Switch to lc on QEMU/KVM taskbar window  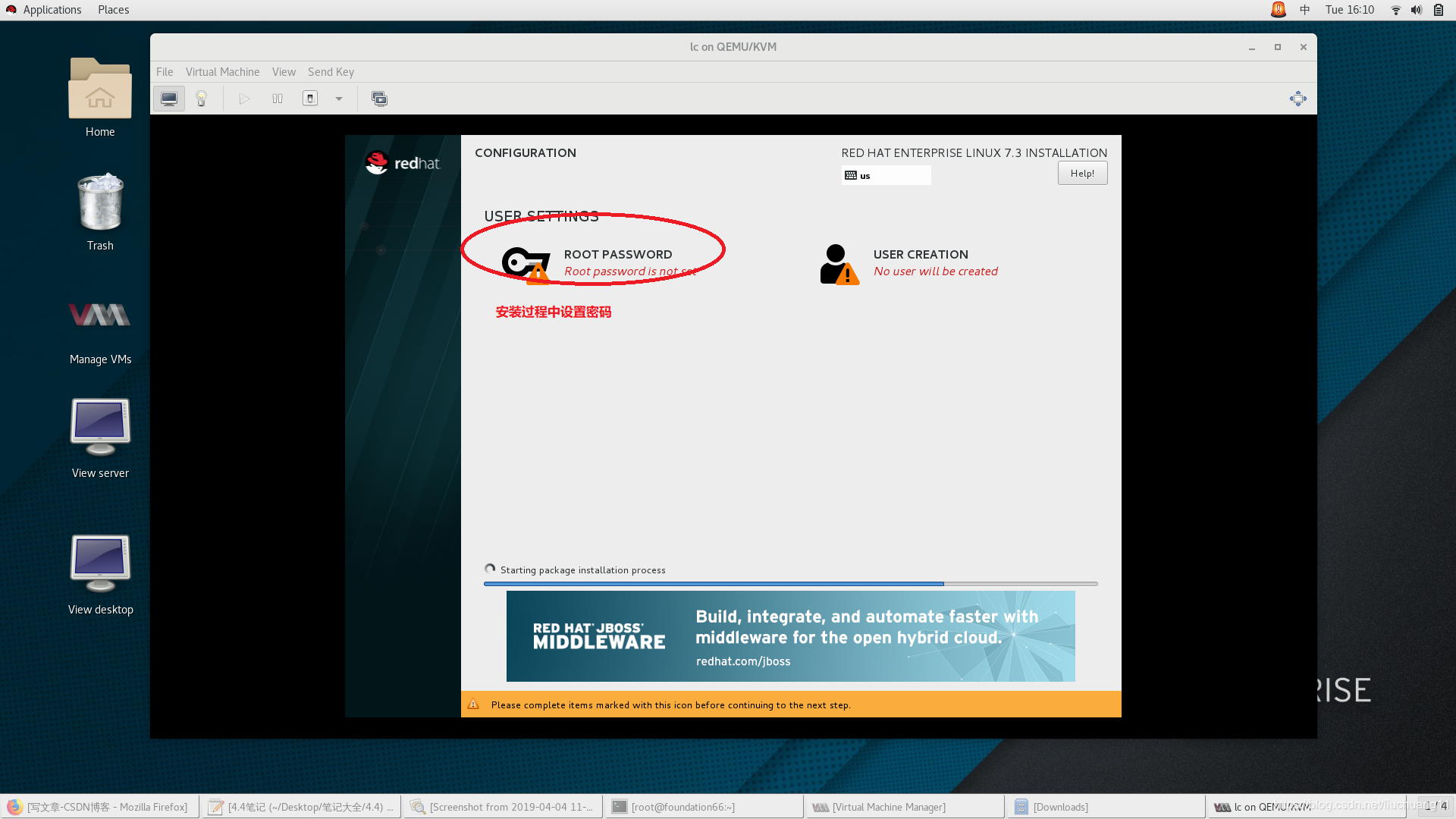1309,807
